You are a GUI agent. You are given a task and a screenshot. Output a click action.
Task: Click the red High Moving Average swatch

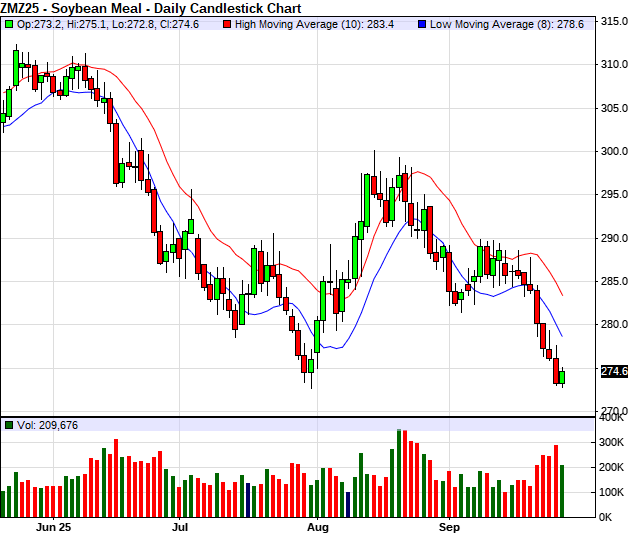226,23
